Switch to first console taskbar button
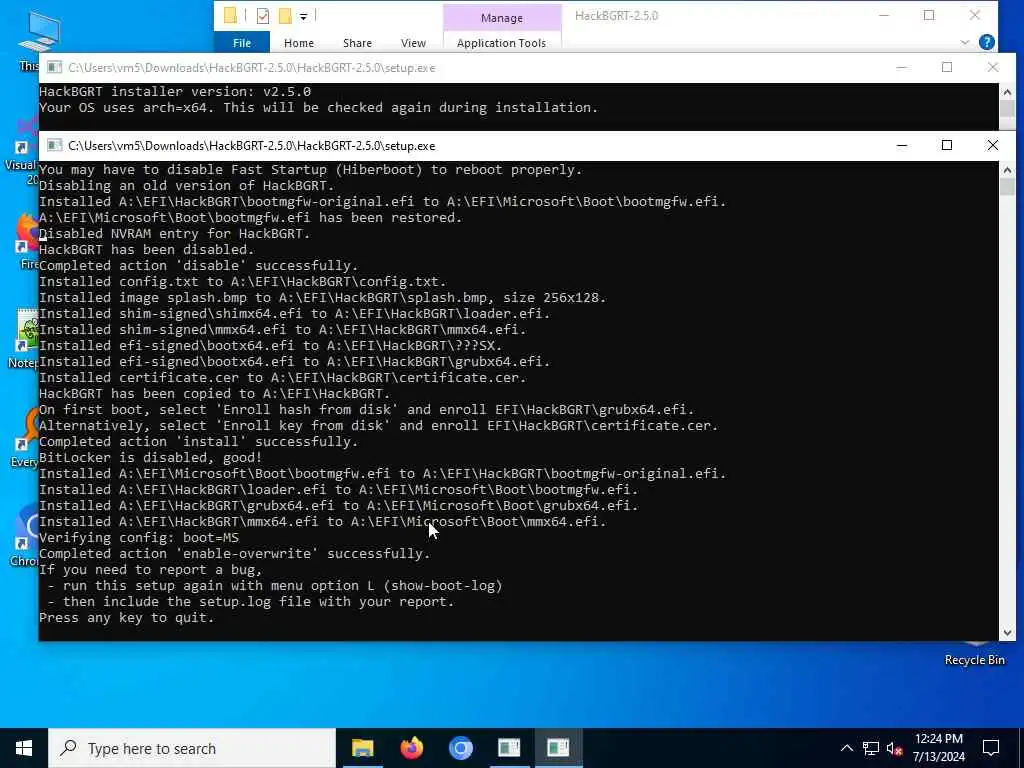This screenshot has height=768, width=1024. coord(509,748)
